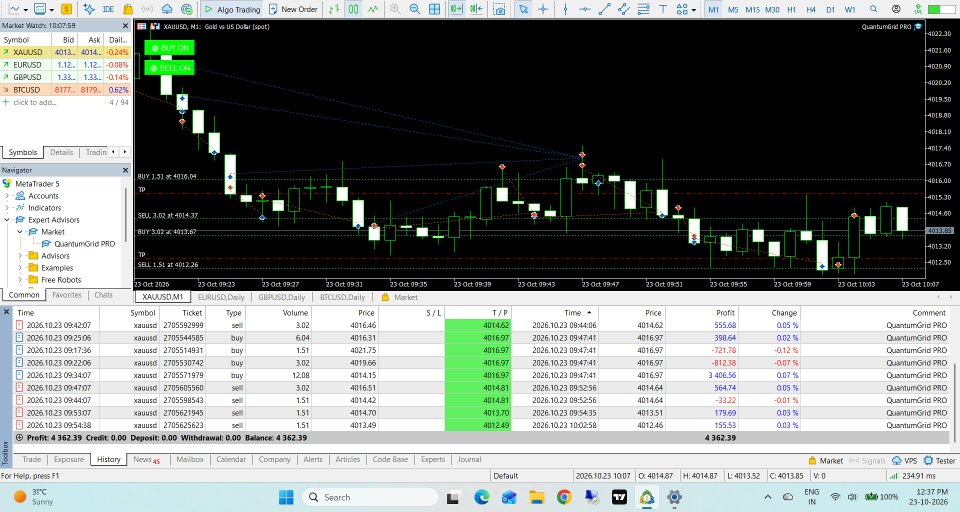Viewport: 960px width, 512px height.
Task: Select BTCUSD row in Market Watch
Action: 66,89
